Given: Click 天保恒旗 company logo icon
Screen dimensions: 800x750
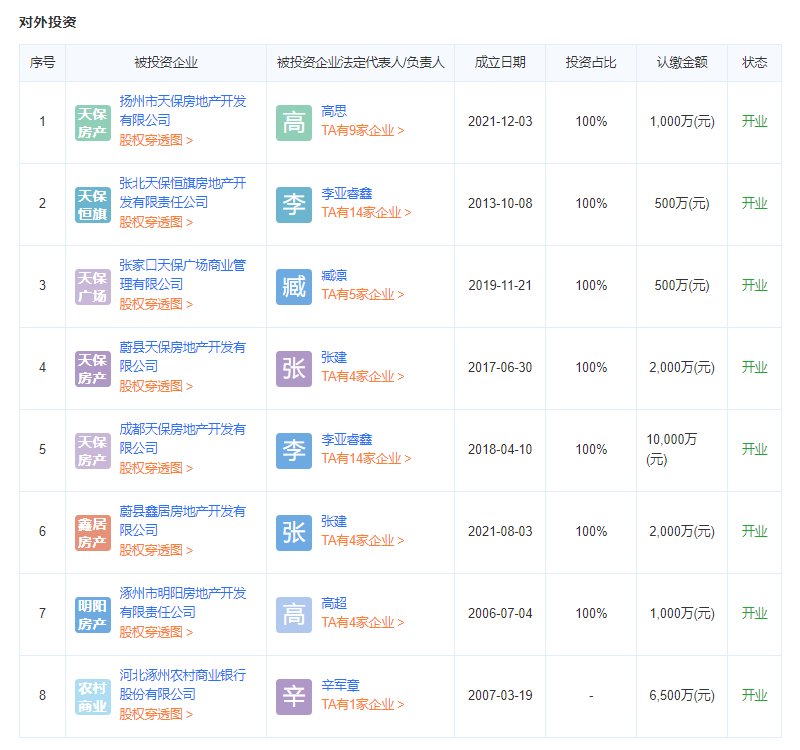Looking at the screenshot, I should pyautogui.click(x=92, y=205).
